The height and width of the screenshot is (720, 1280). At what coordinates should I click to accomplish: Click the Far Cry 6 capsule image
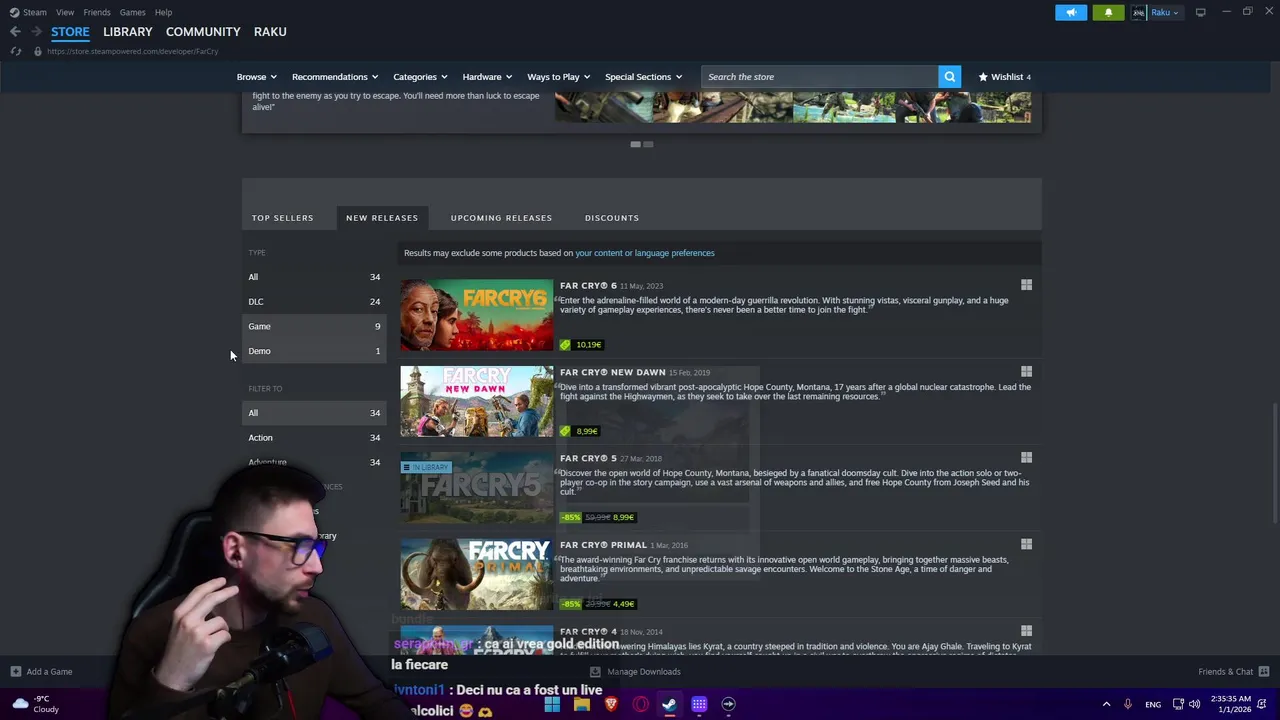[x=476, y=315]
